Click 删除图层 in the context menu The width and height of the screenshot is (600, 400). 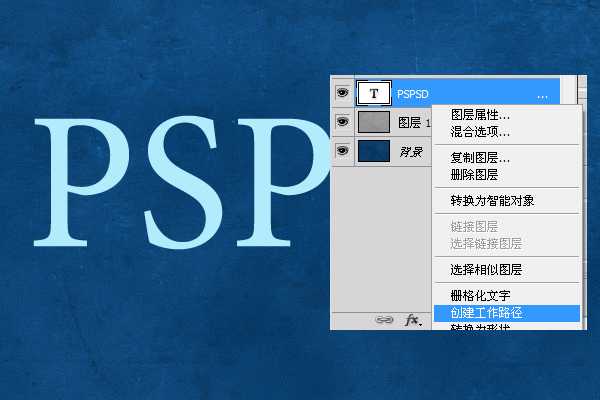point(473,173)
